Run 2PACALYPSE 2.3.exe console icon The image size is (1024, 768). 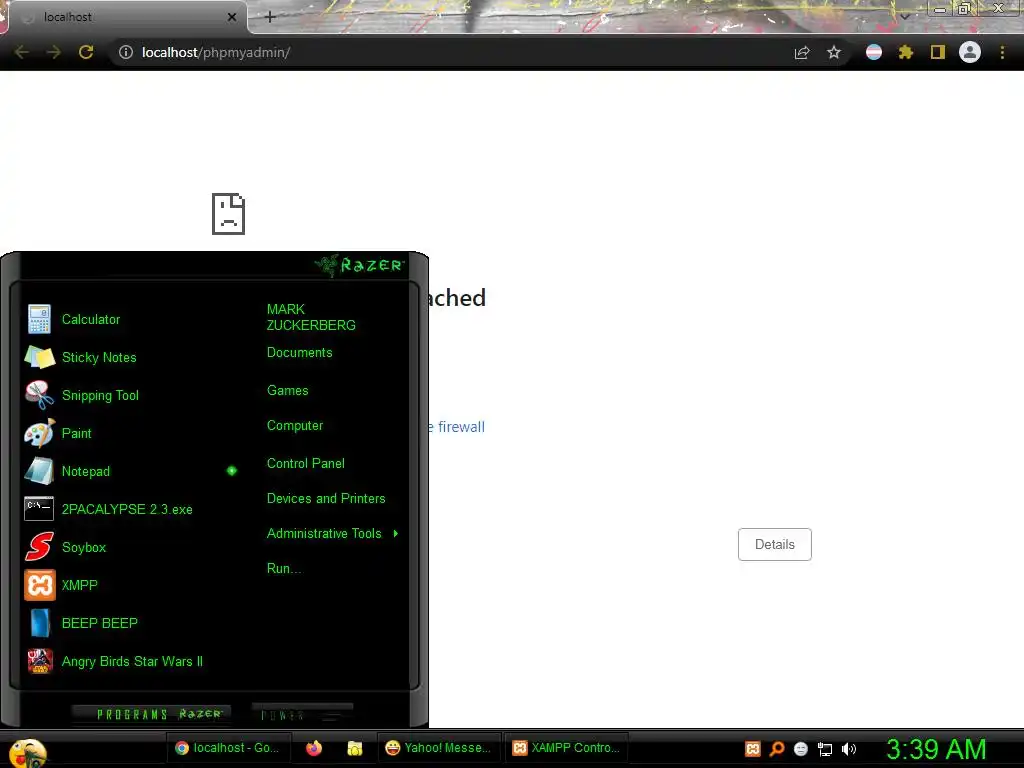39,509
